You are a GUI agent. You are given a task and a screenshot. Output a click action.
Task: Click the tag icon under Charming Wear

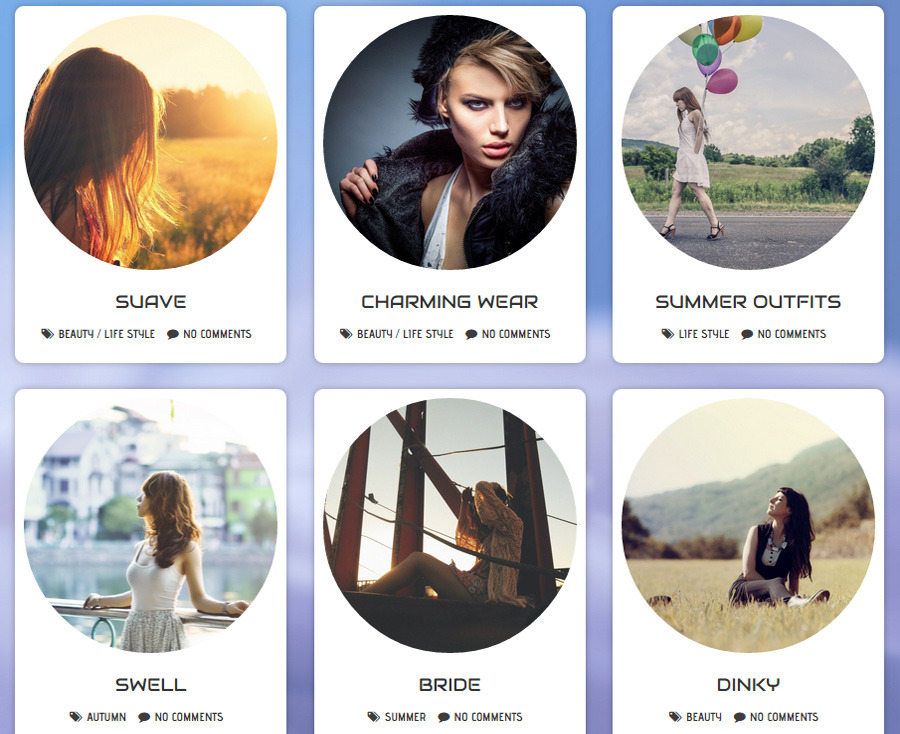pos(346,334)
